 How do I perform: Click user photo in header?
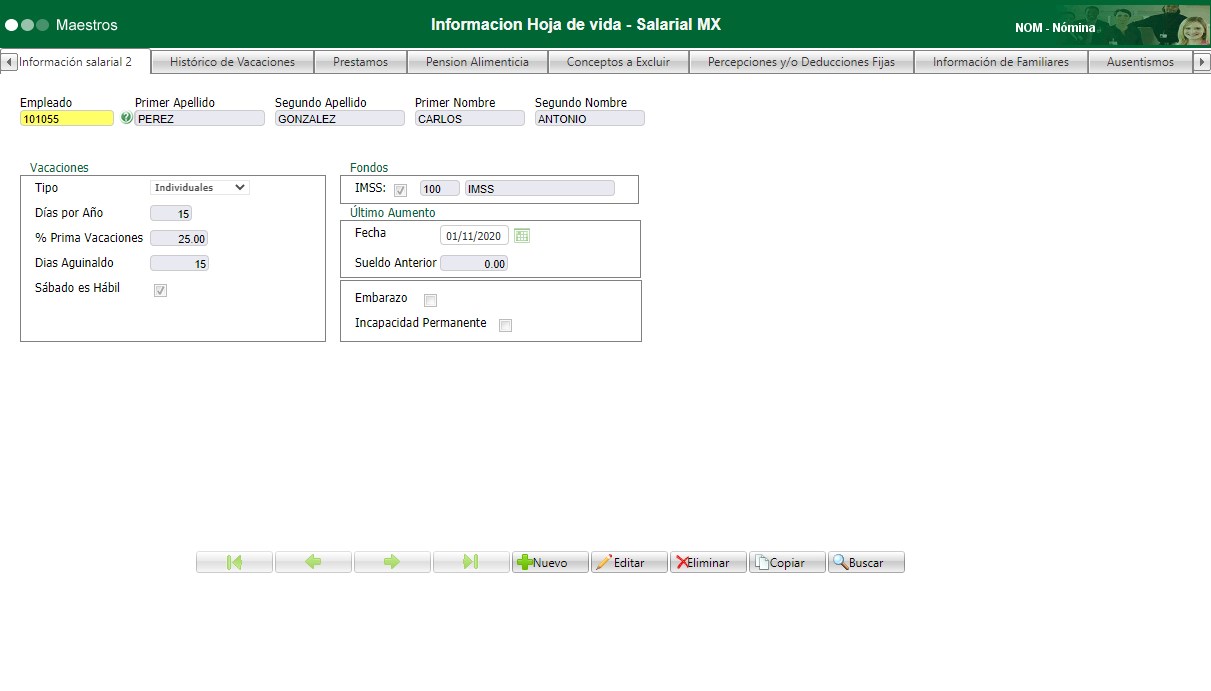(x=1191, y=25)
